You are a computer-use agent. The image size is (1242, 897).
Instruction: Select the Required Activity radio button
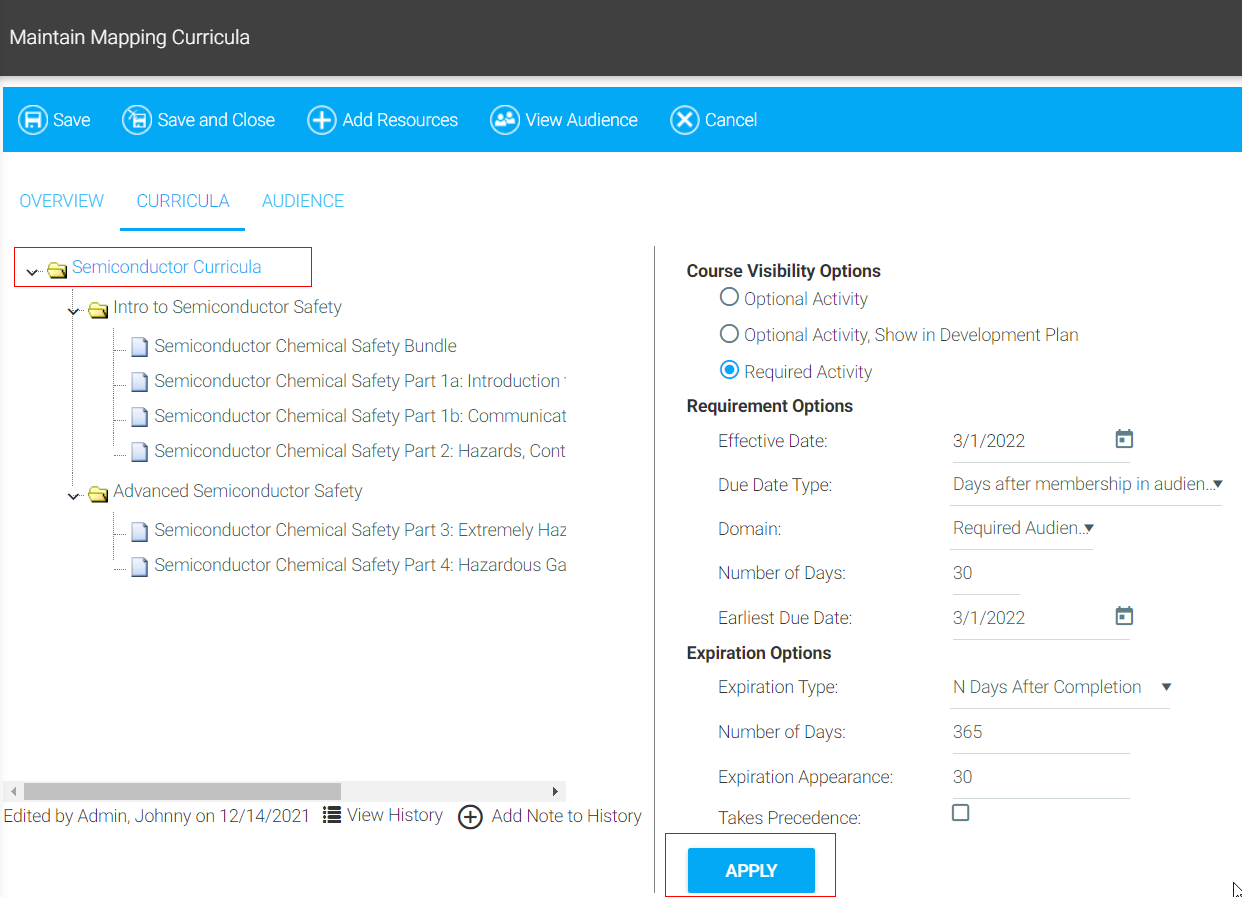[729, 370]
